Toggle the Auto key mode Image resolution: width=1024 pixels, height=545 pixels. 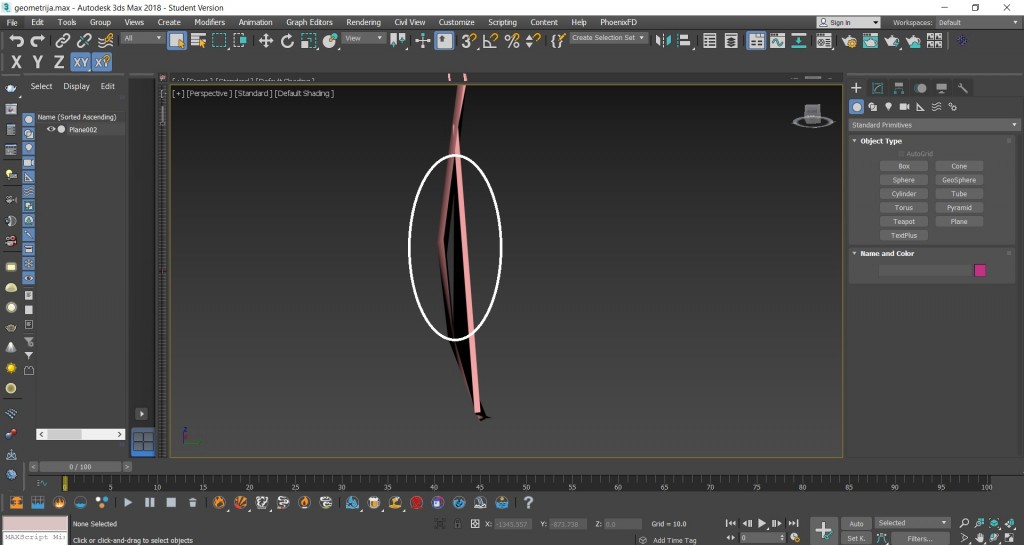tap(856, 523)
